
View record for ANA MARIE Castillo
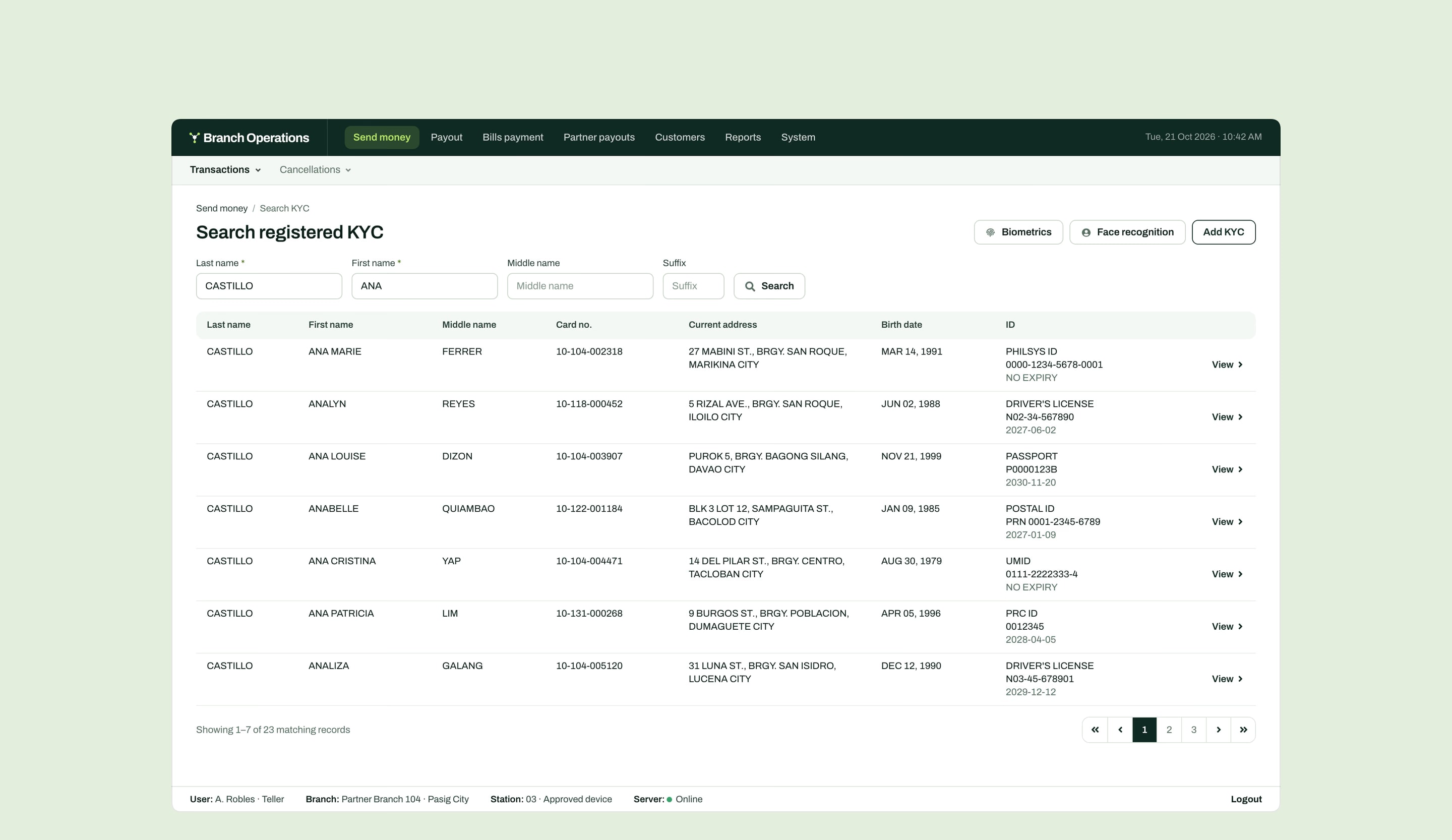(x=1227, y=365)
